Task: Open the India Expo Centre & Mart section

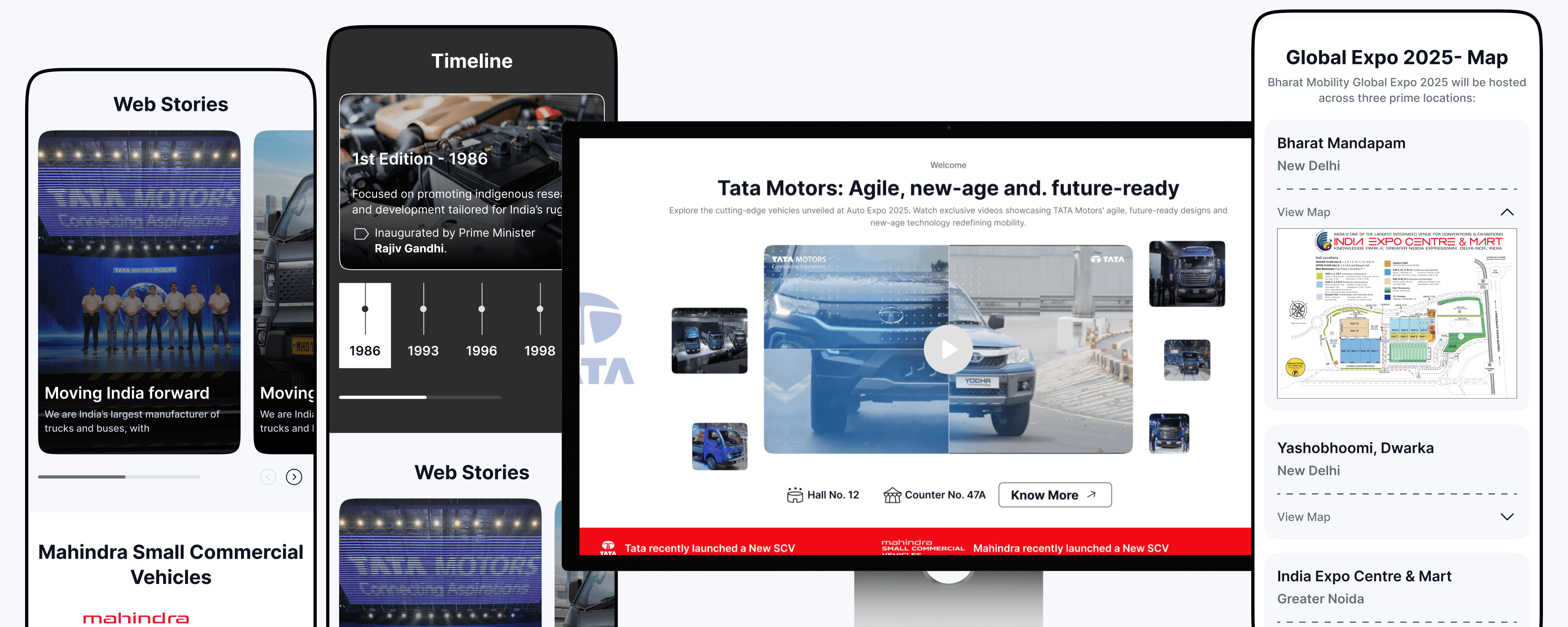Action: 1363,576
